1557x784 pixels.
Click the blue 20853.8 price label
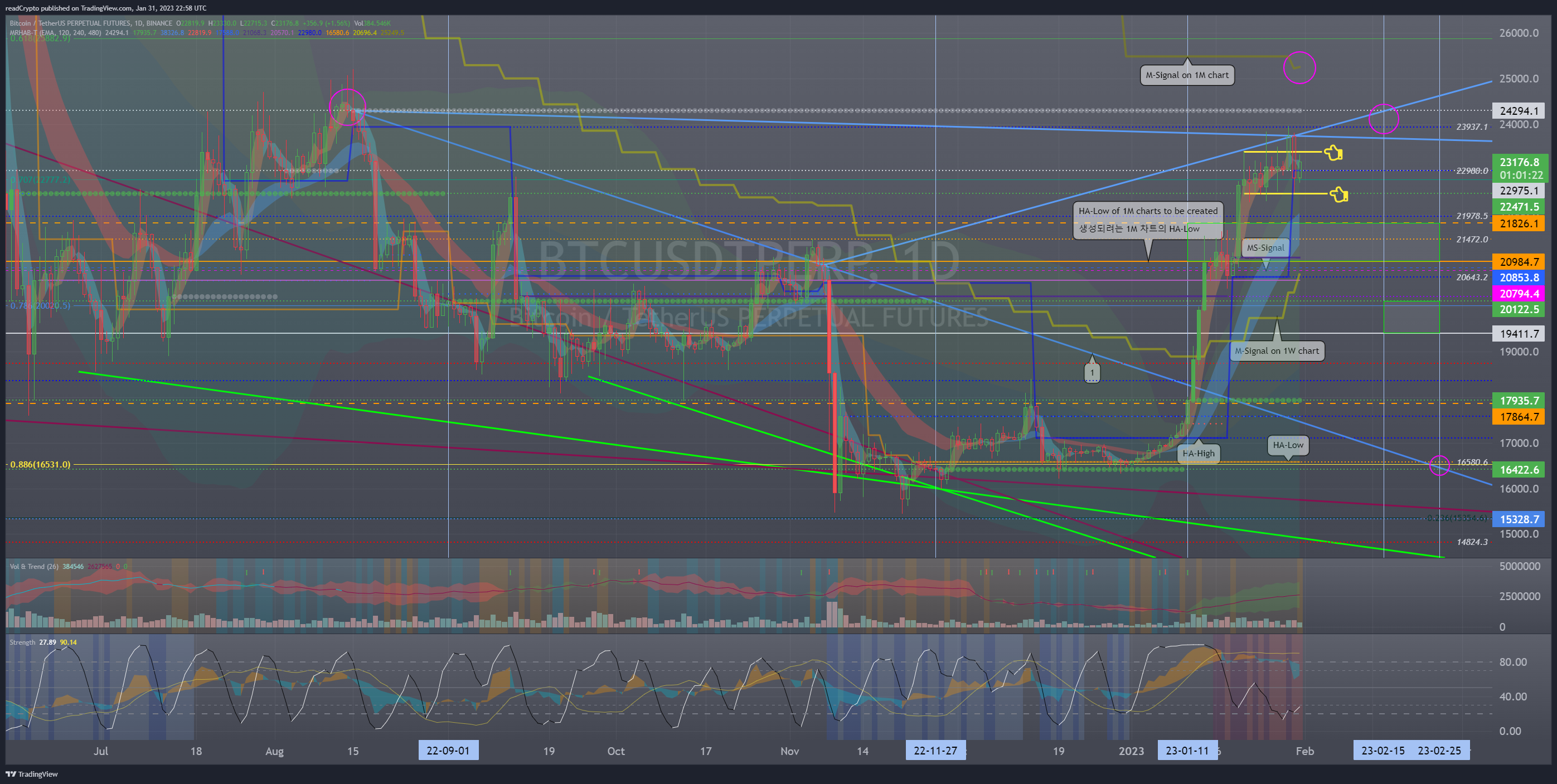tap(1519, 277)
